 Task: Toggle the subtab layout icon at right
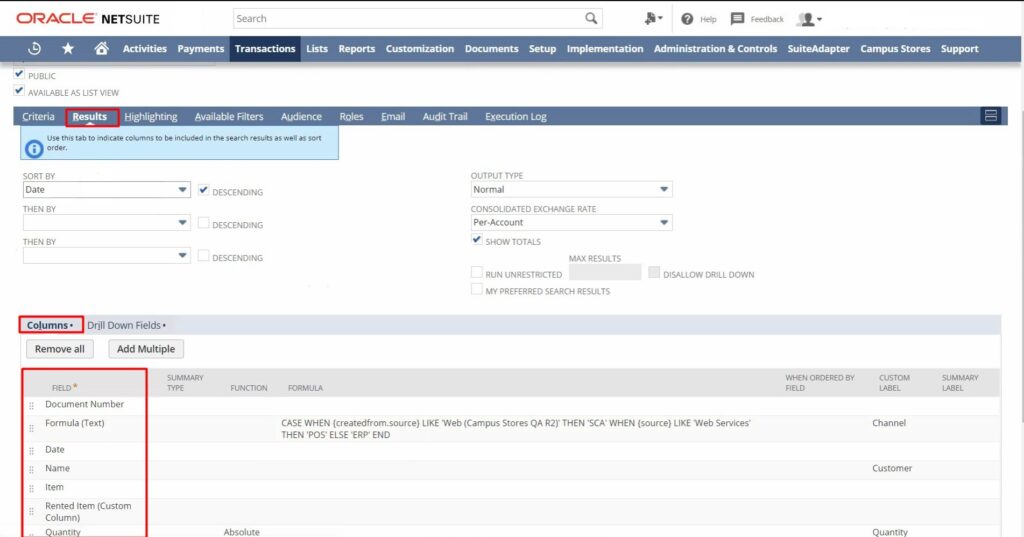(991, 116)
